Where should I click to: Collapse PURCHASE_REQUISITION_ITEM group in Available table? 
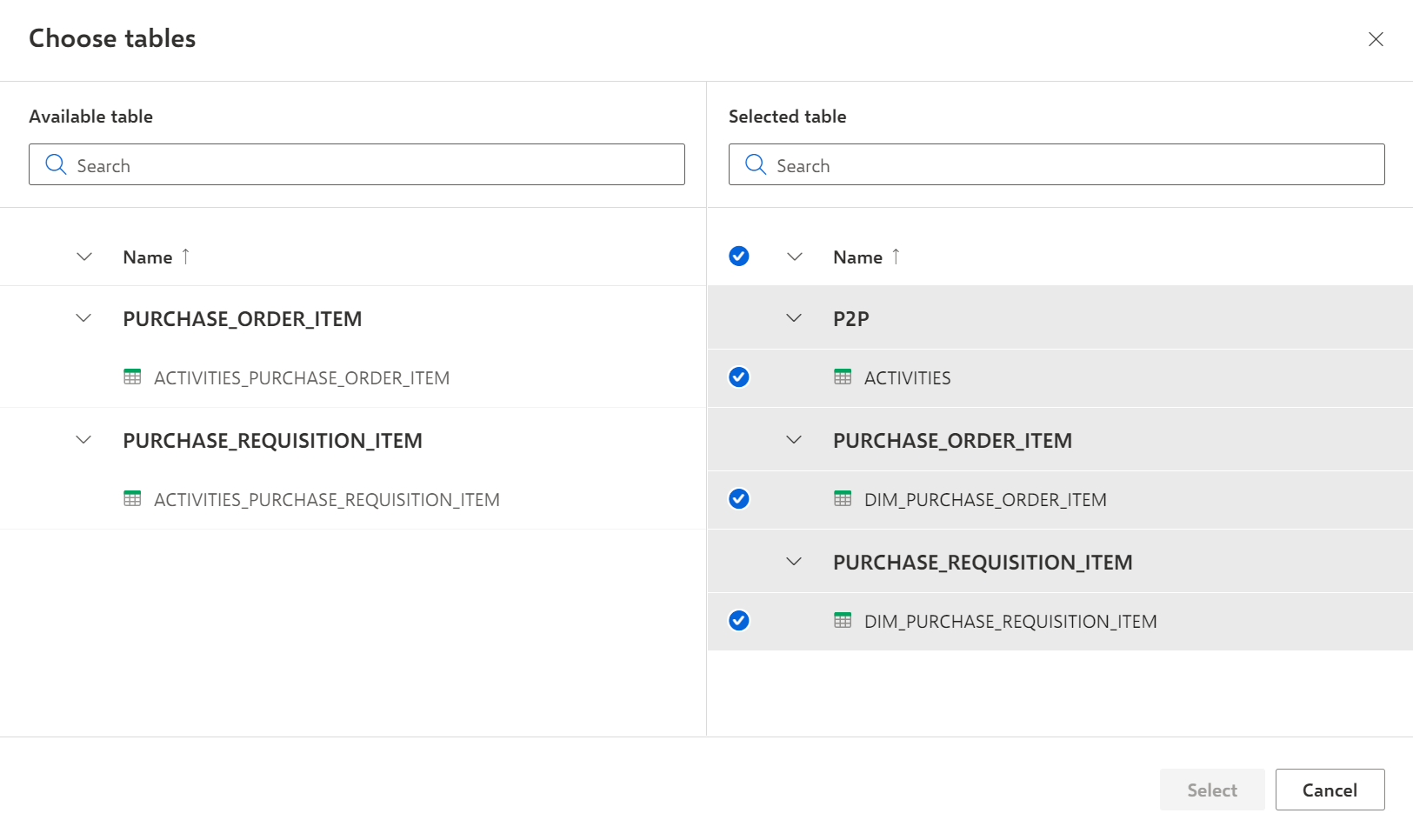point(83,440)
